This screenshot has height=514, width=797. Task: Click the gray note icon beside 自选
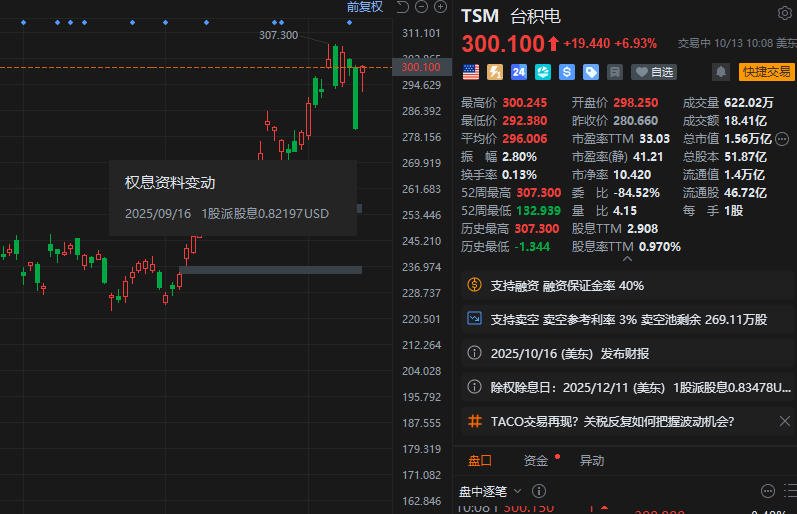(x=615, y=72)
